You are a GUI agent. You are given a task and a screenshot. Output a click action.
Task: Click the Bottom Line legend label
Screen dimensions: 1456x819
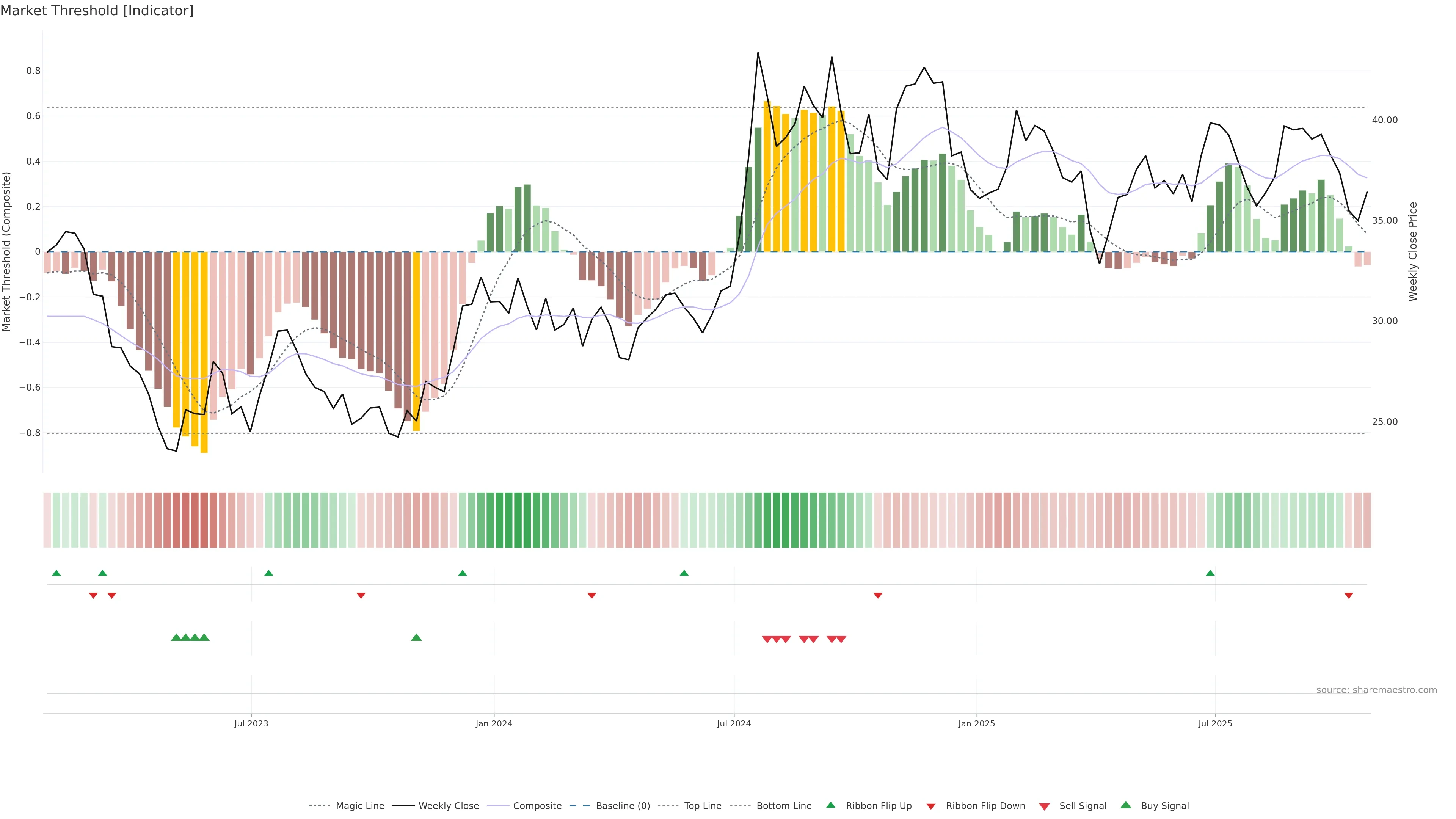(783, 806)
